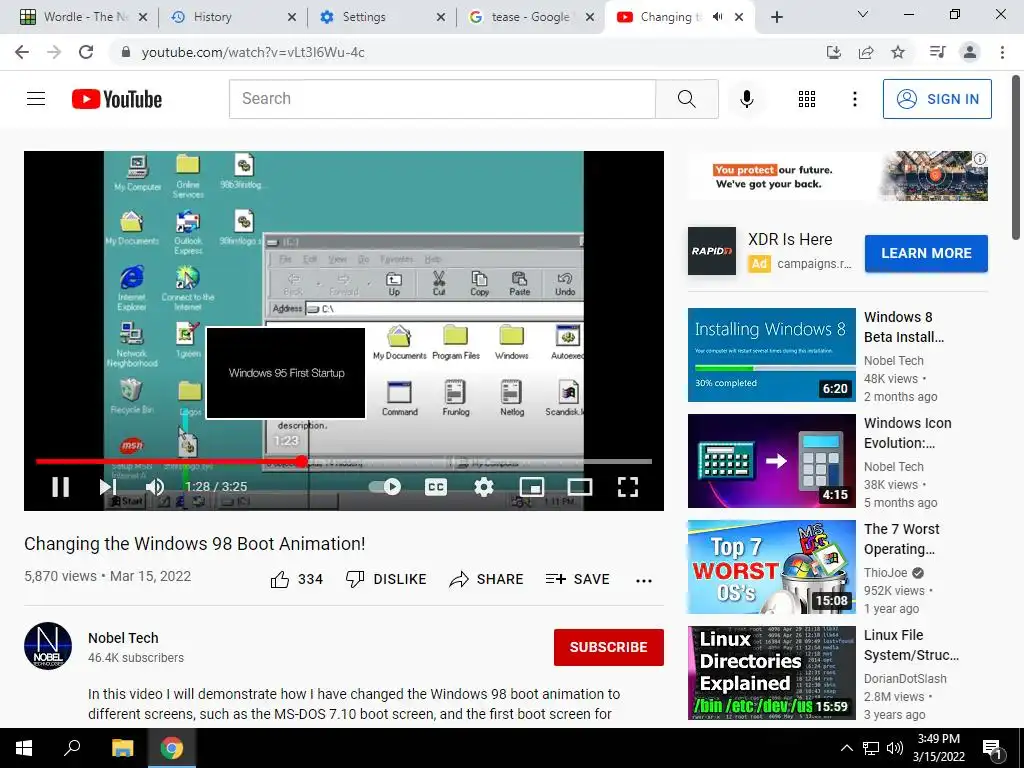
Task: Open Top 7 Worst OS's thumbnail
Action: [x=771, y=567]
